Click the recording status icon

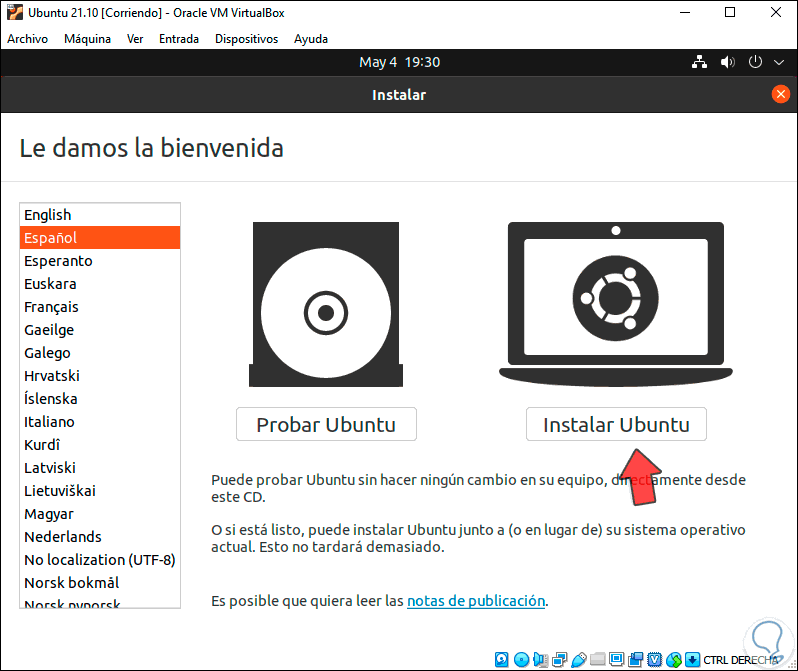coord(636,660)
